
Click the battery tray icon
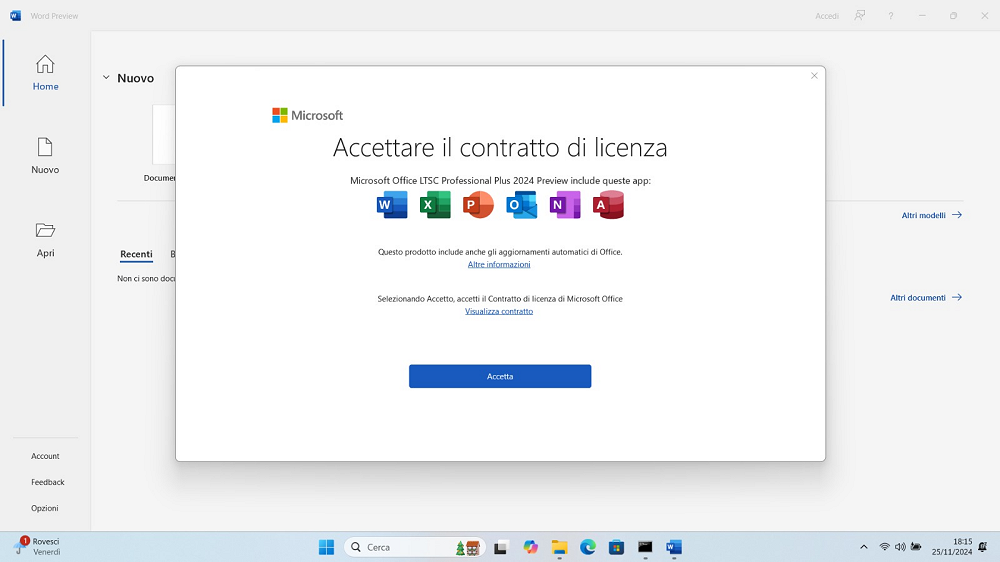click(x=916, y=547)
